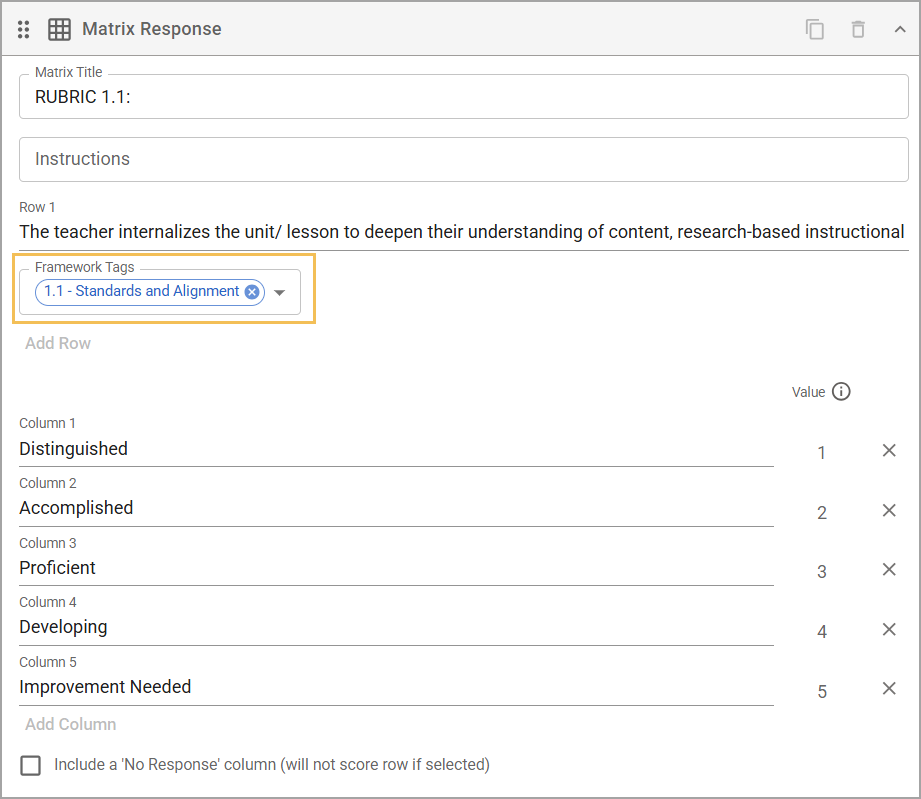Edit the Accomplished column name
921x799 pixels.
(x=396, y=509)
